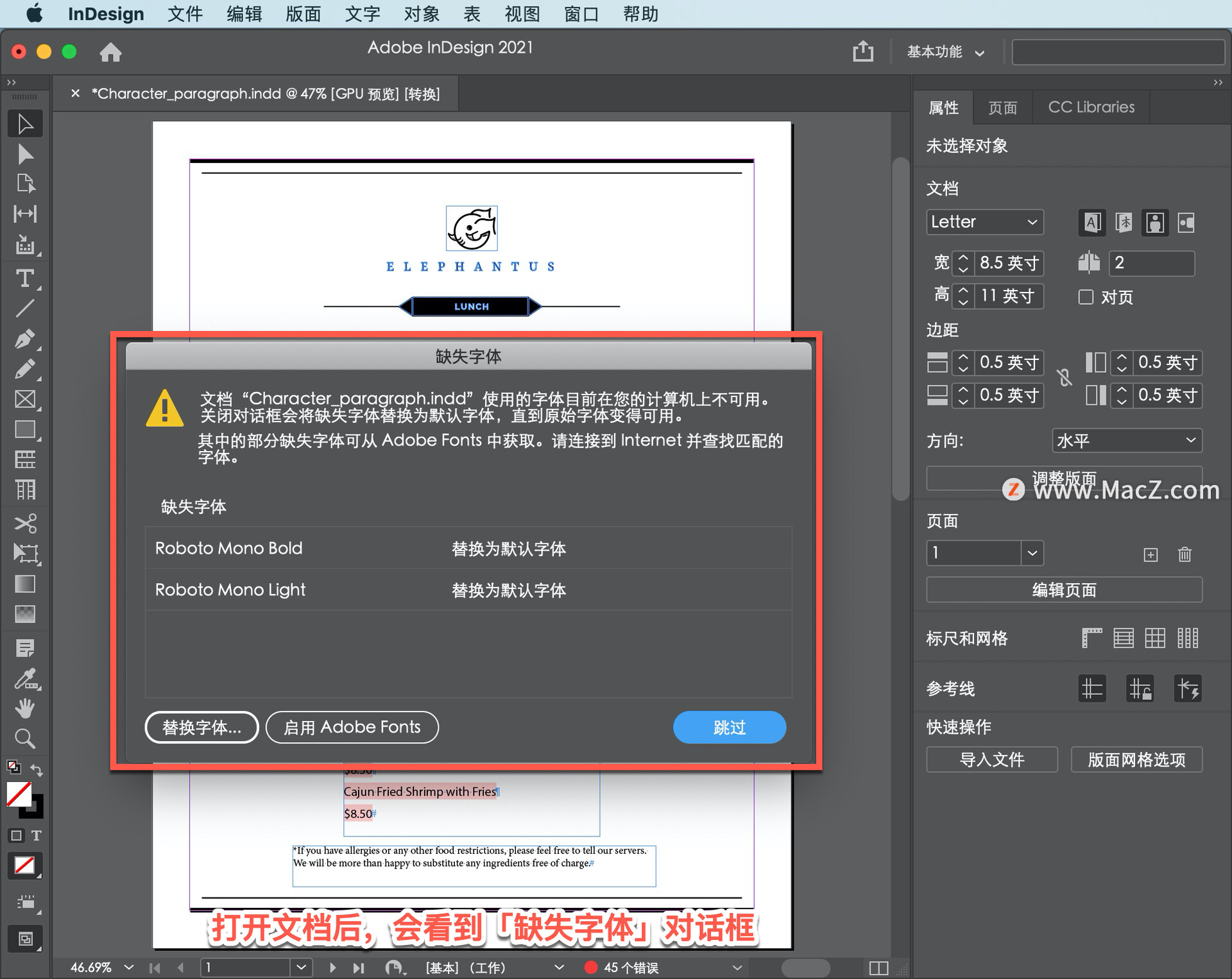Select the Gap tool

coord(25,214)
